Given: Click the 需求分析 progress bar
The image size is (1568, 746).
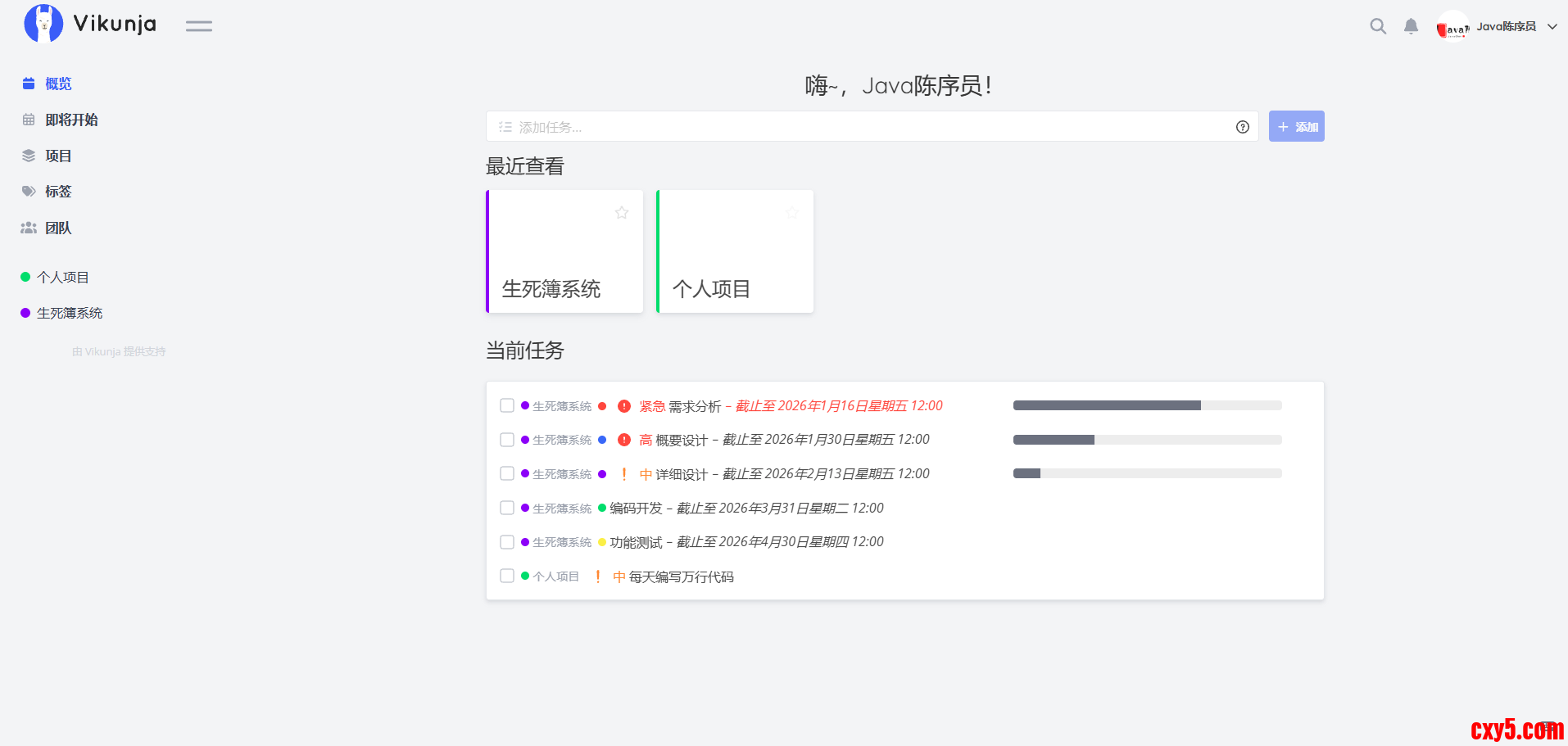Looking at the screenshot, I should 1147,405.
